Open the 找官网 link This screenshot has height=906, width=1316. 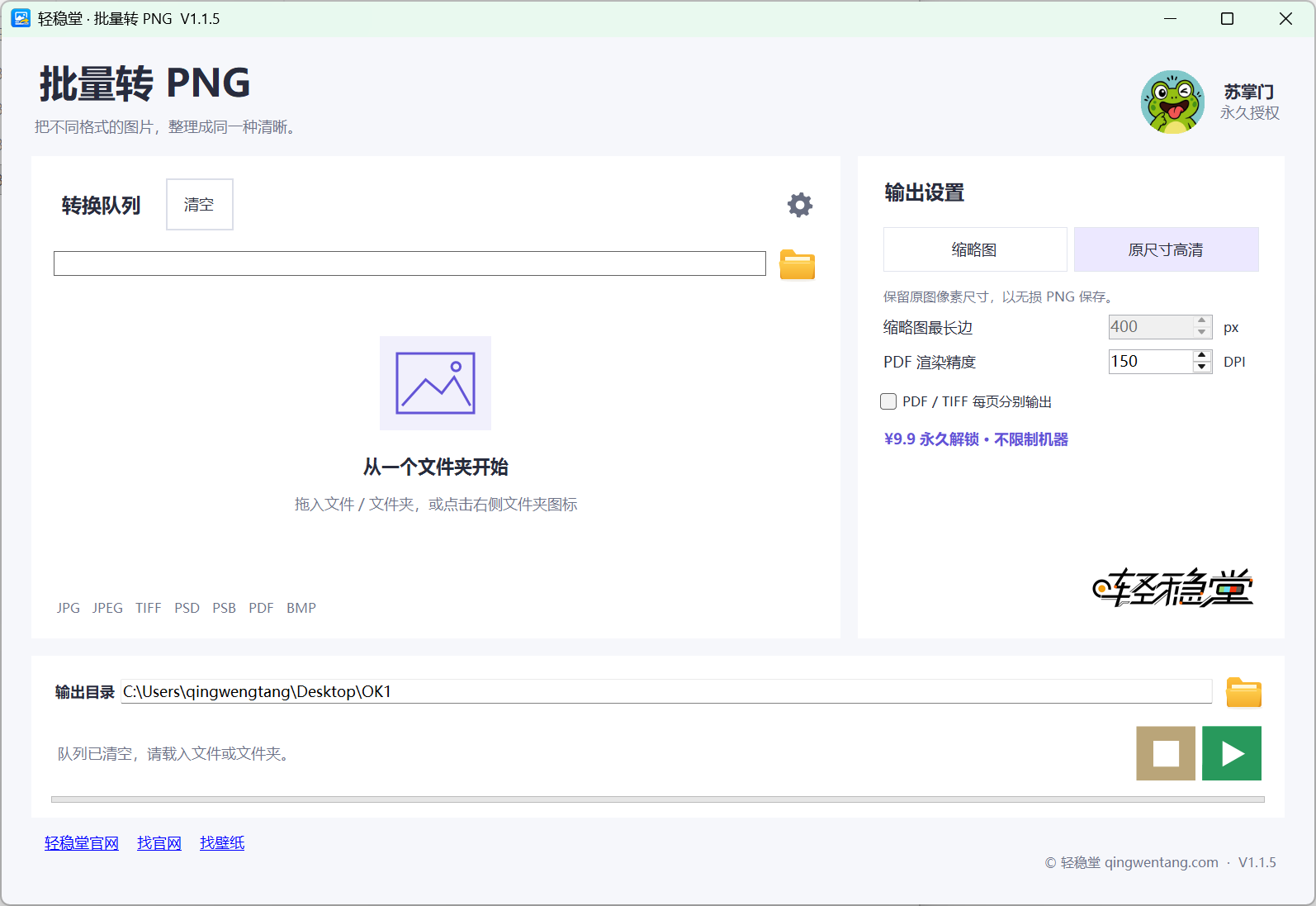coord(159,843)
